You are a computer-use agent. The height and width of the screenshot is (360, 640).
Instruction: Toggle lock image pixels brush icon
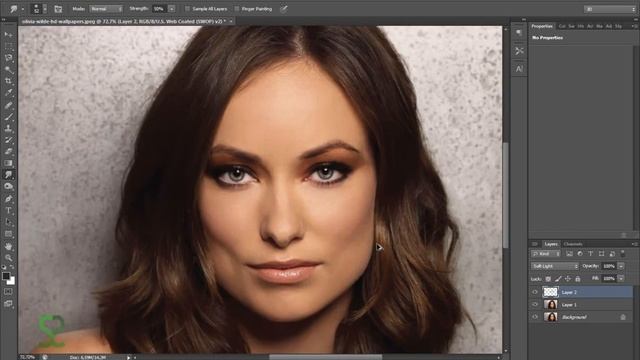(x=558, y=279)
